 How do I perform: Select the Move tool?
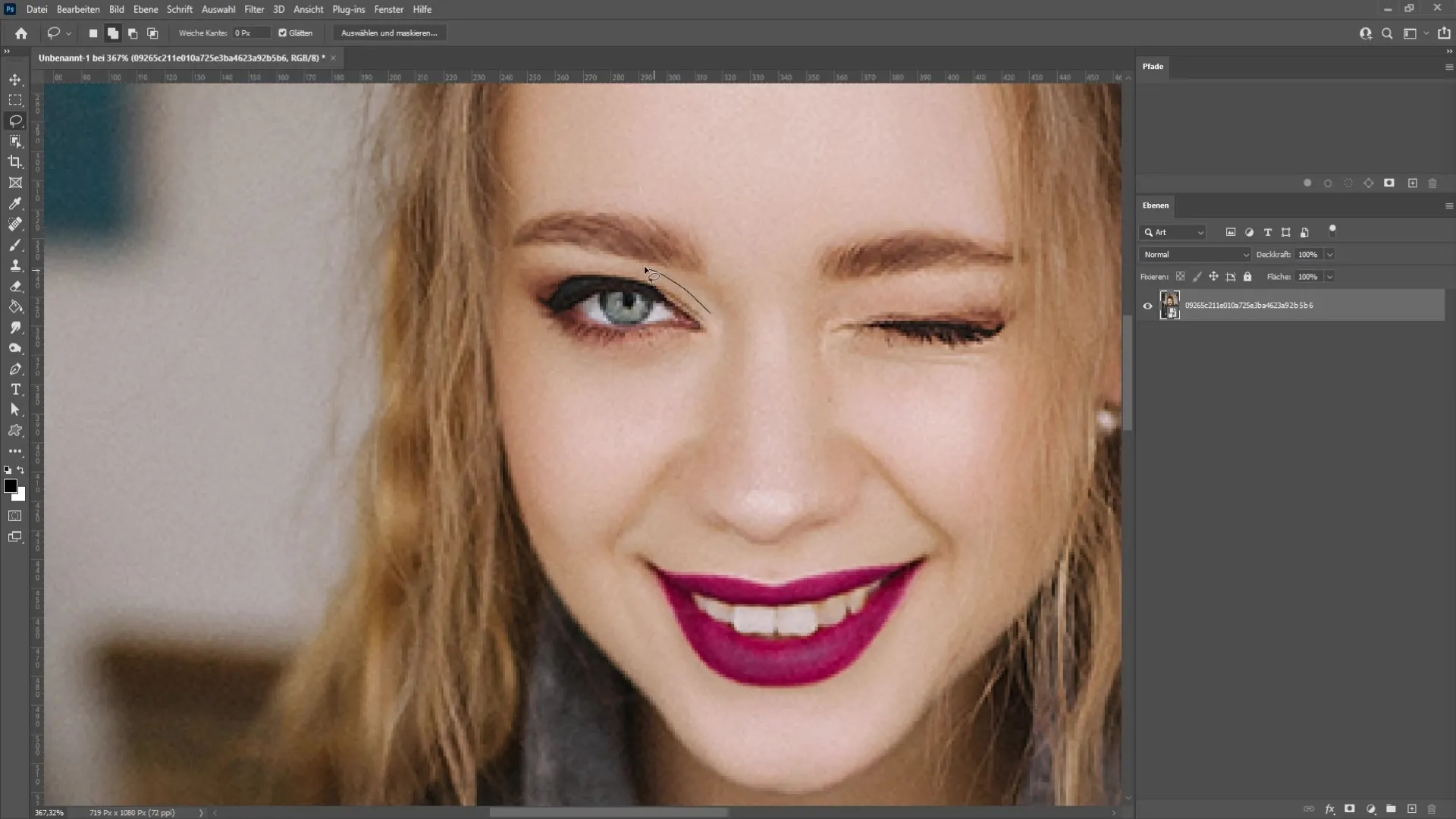[15, 79]
